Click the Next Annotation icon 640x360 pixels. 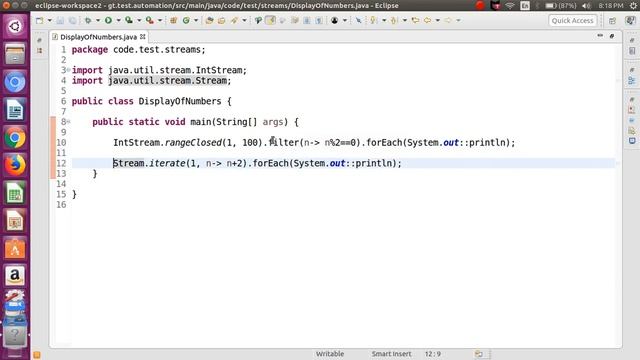373,20
